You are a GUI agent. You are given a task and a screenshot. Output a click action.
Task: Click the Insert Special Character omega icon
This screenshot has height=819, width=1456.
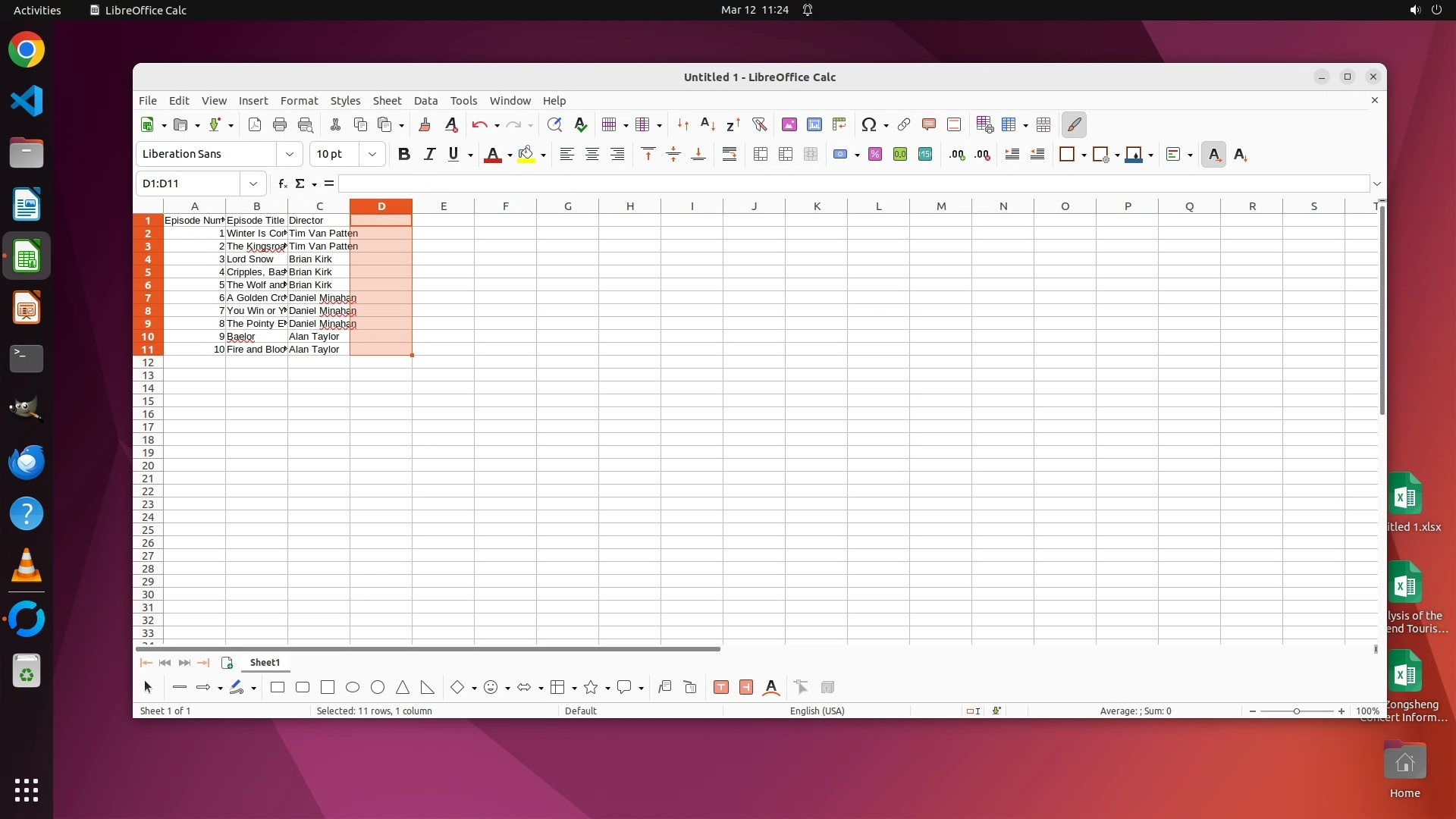(869, 125)
